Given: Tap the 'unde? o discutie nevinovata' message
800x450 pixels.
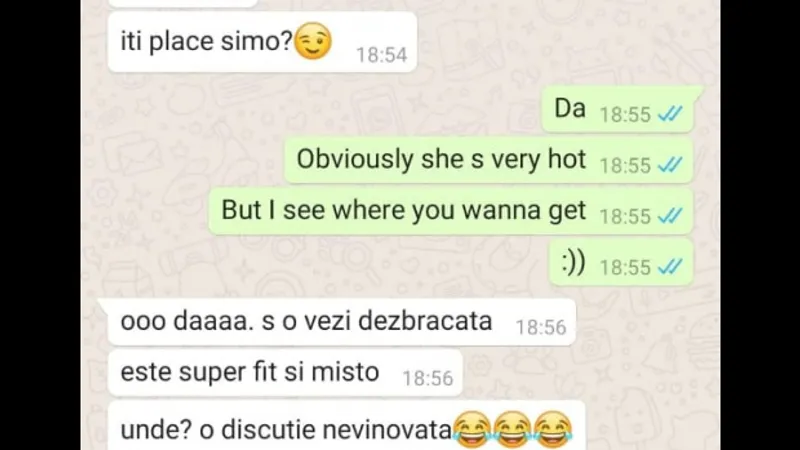Looking at the screenshot, I should 346,426.
